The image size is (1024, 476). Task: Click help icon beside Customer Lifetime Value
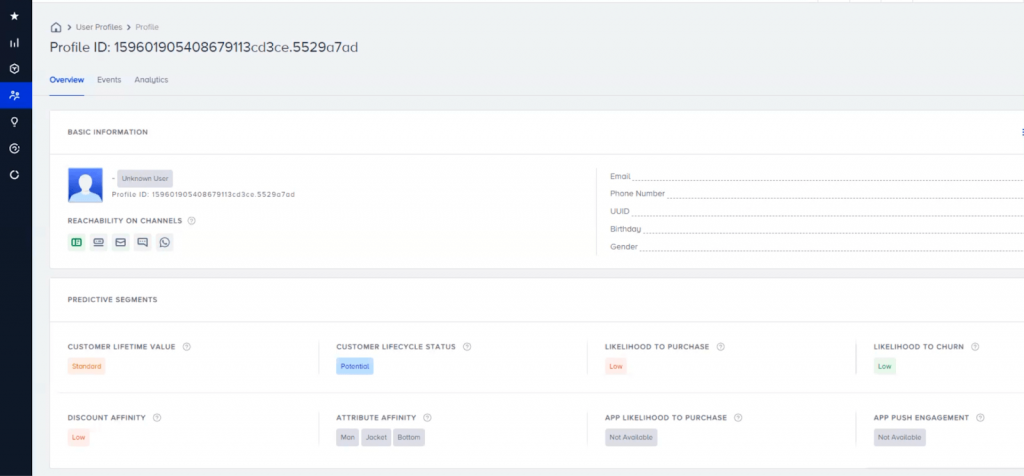point(187,347)
